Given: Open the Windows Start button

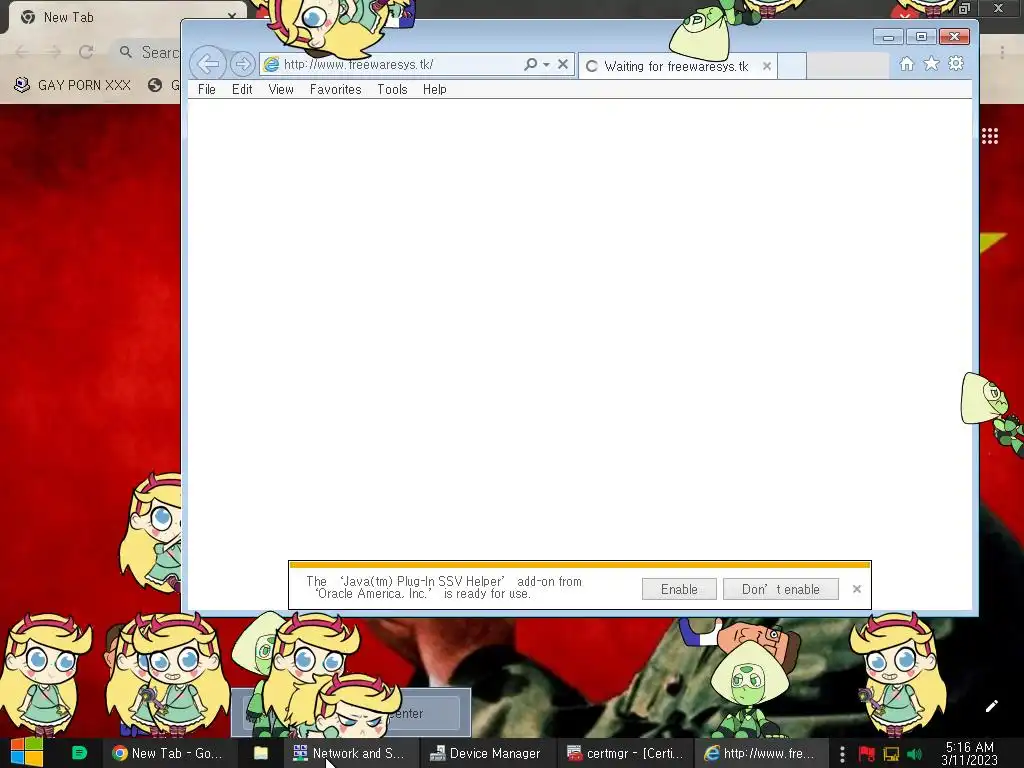Looking at the screenshot, I should 27,753.
